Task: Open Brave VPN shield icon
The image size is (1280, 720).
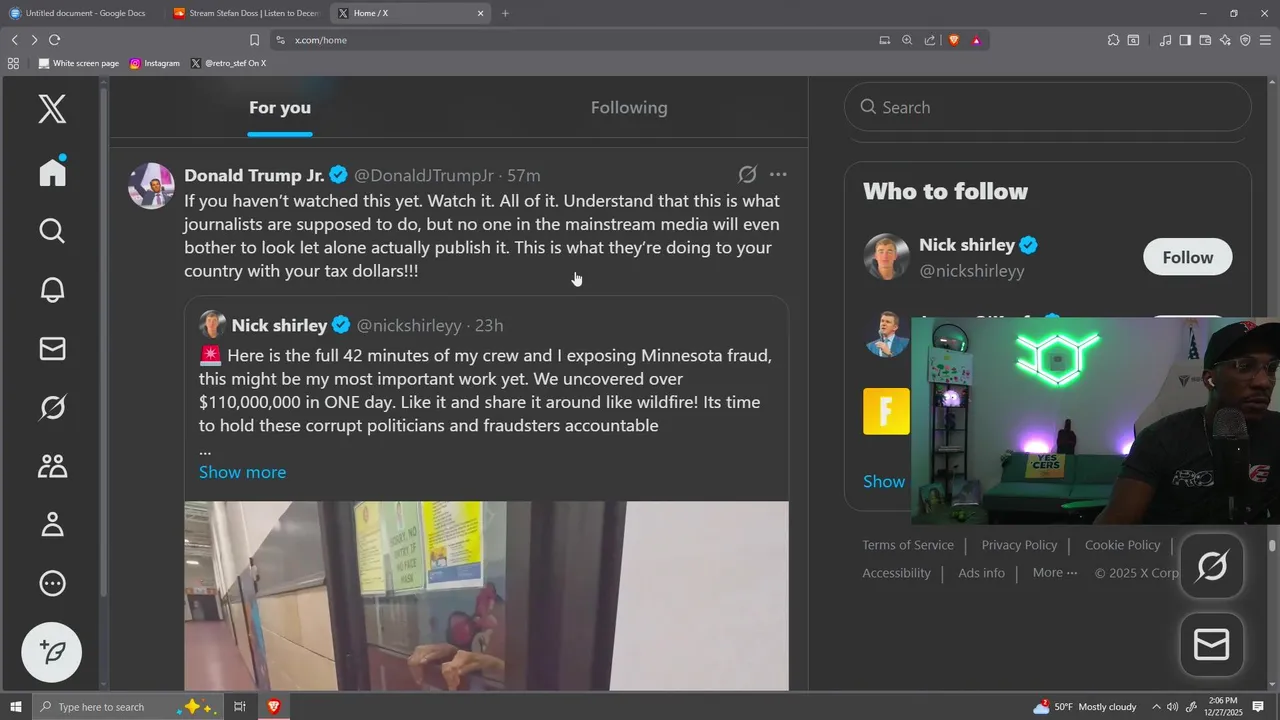Action: coord(1245,40)
